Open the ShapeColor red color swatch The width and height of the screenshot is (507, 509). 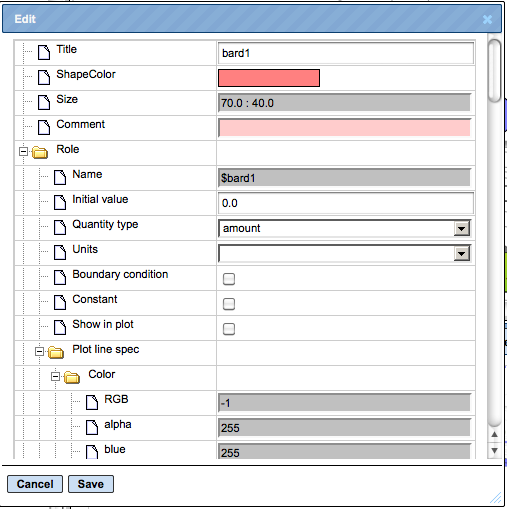click(269, 78)
